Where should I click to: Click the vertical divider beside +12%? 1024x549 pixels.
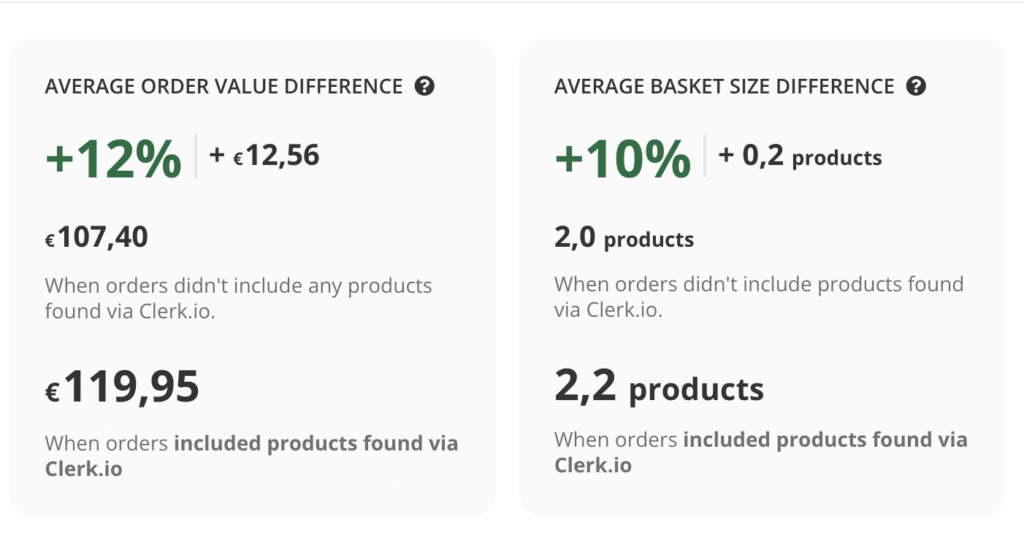click(x=196, y=156)
